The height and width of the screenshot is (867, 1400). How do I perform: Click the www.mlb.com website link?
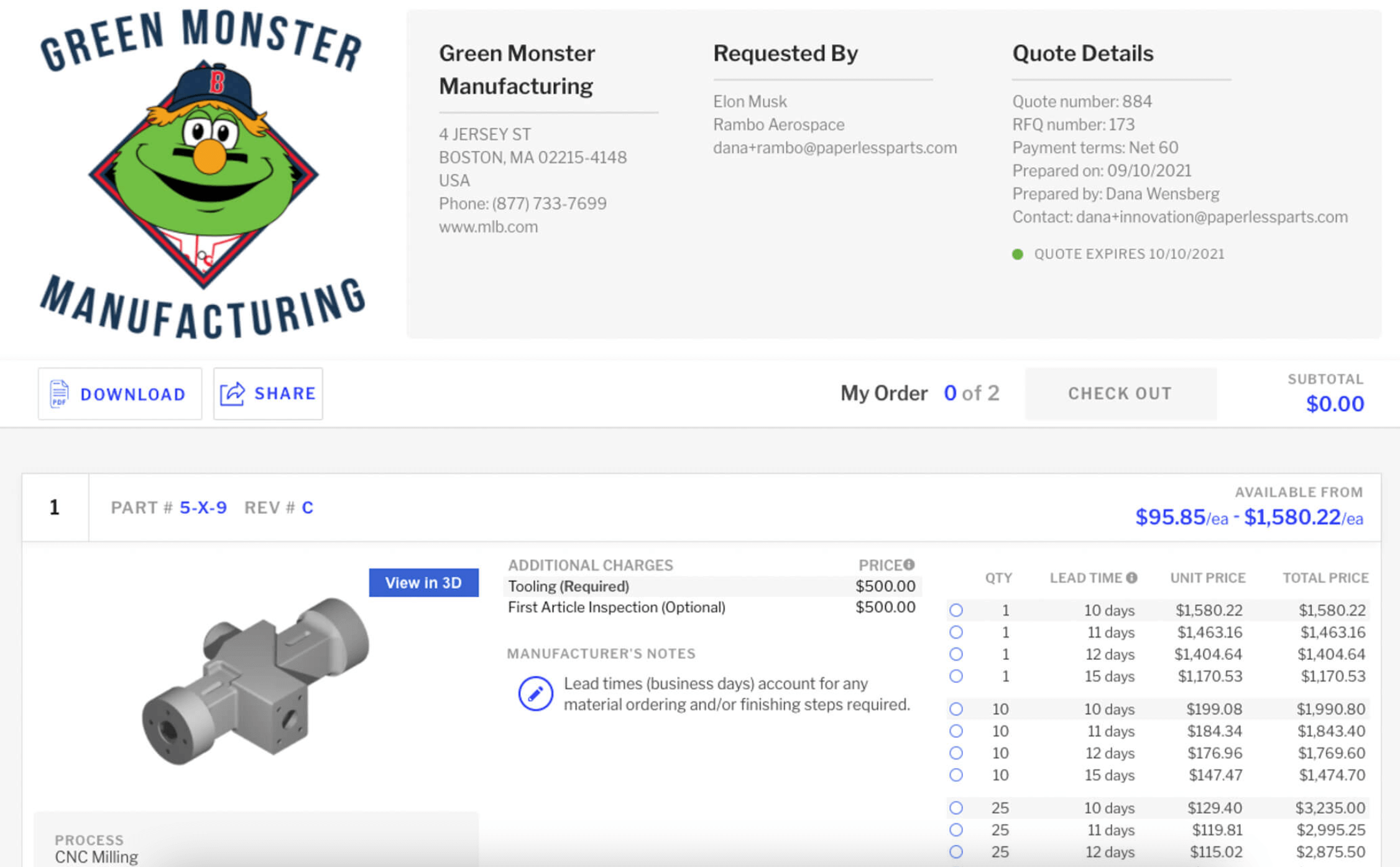tap(488, 226)
